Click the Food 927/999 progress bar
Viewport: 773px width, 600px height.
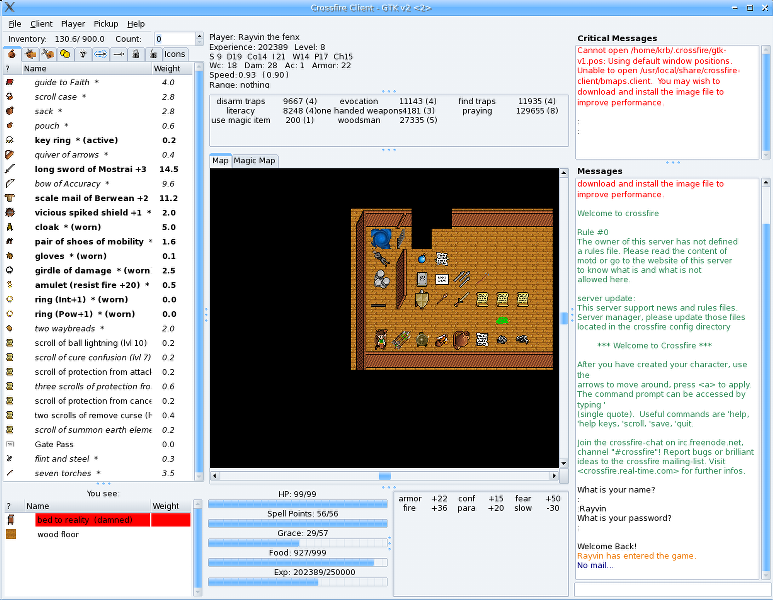click(297, 562)
